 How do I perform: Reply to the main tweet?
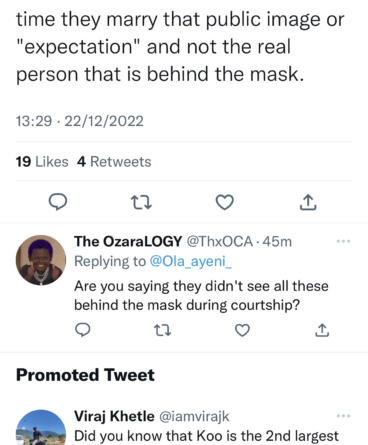click(58, 202)
